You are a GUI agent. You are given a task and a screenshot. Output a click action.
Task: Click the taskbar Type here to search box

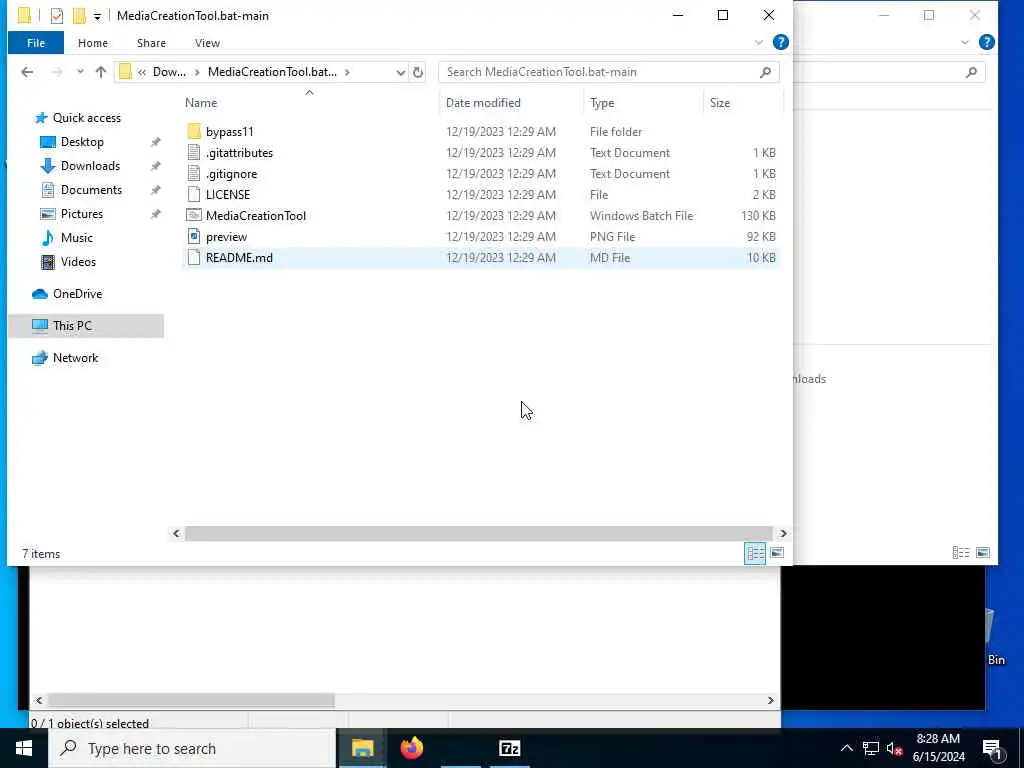click(x=192, y=748)
